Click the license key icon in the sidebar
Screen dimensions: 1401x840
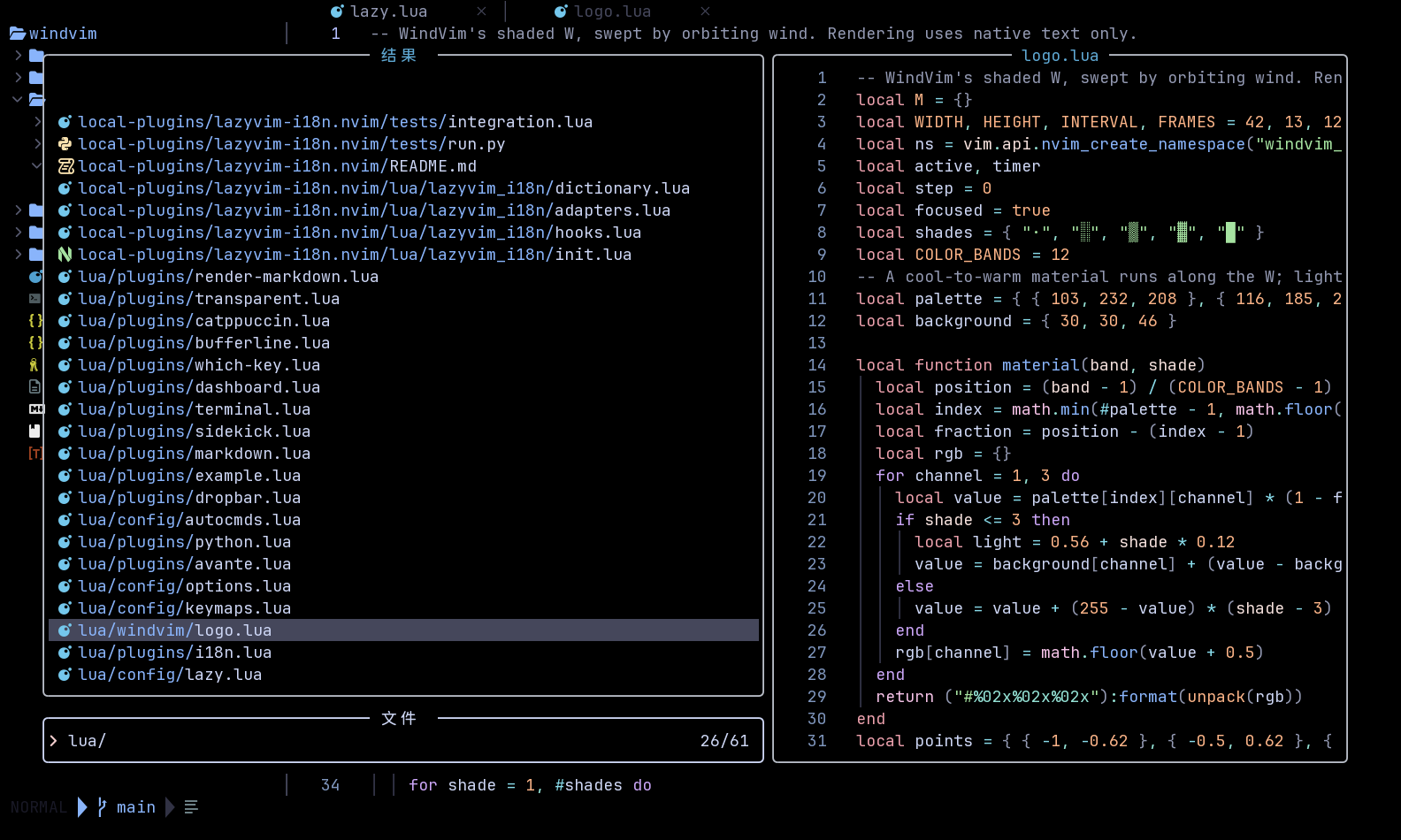34,365
